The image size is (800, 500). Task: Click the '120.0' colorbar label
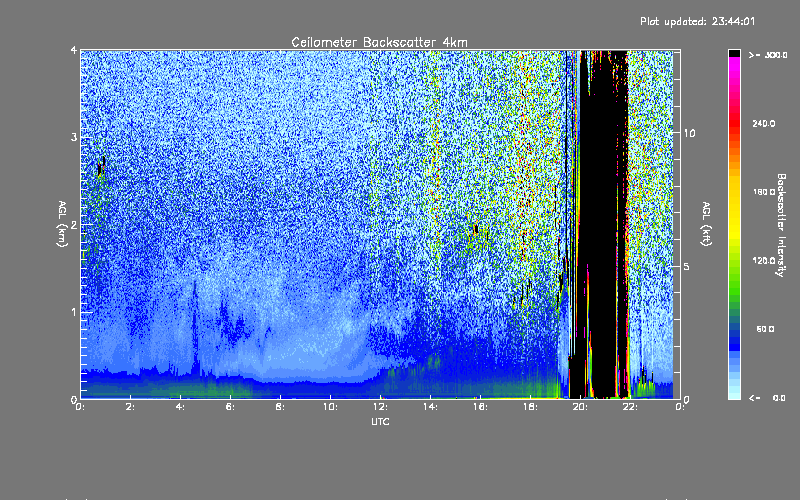pyautogui.click(x=764, y=261)
